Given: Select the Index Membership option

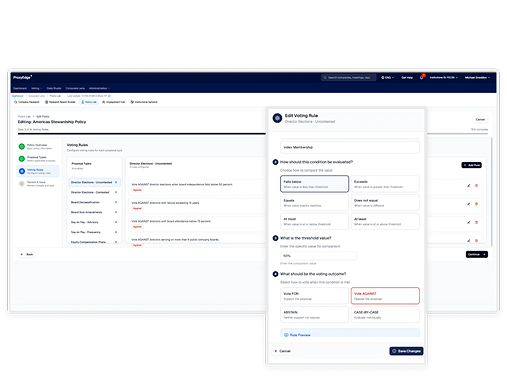Looking at the screenshot, I should click(x=350, y=147).
